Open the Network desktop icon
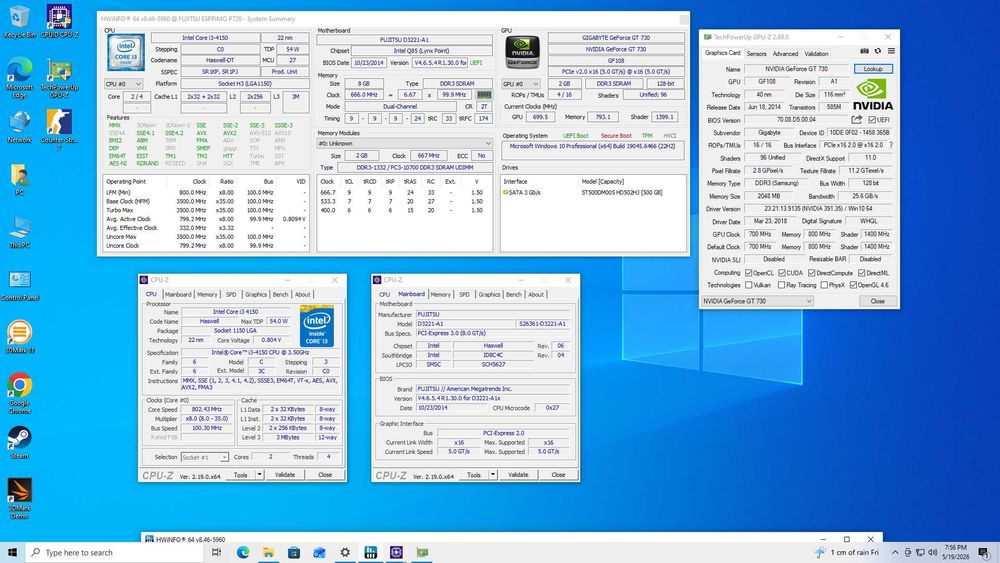Screen dimensions: 1000x563 tap(19, 126)
